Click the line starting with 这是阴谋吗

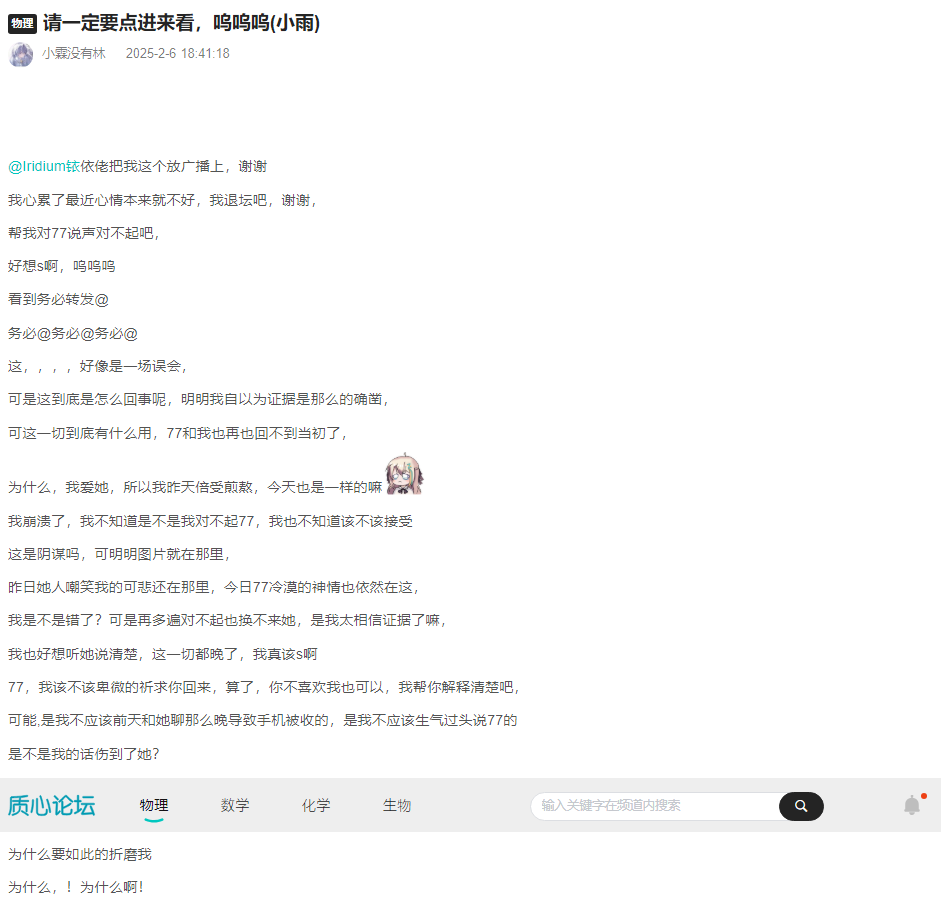[x=119, y=553]
